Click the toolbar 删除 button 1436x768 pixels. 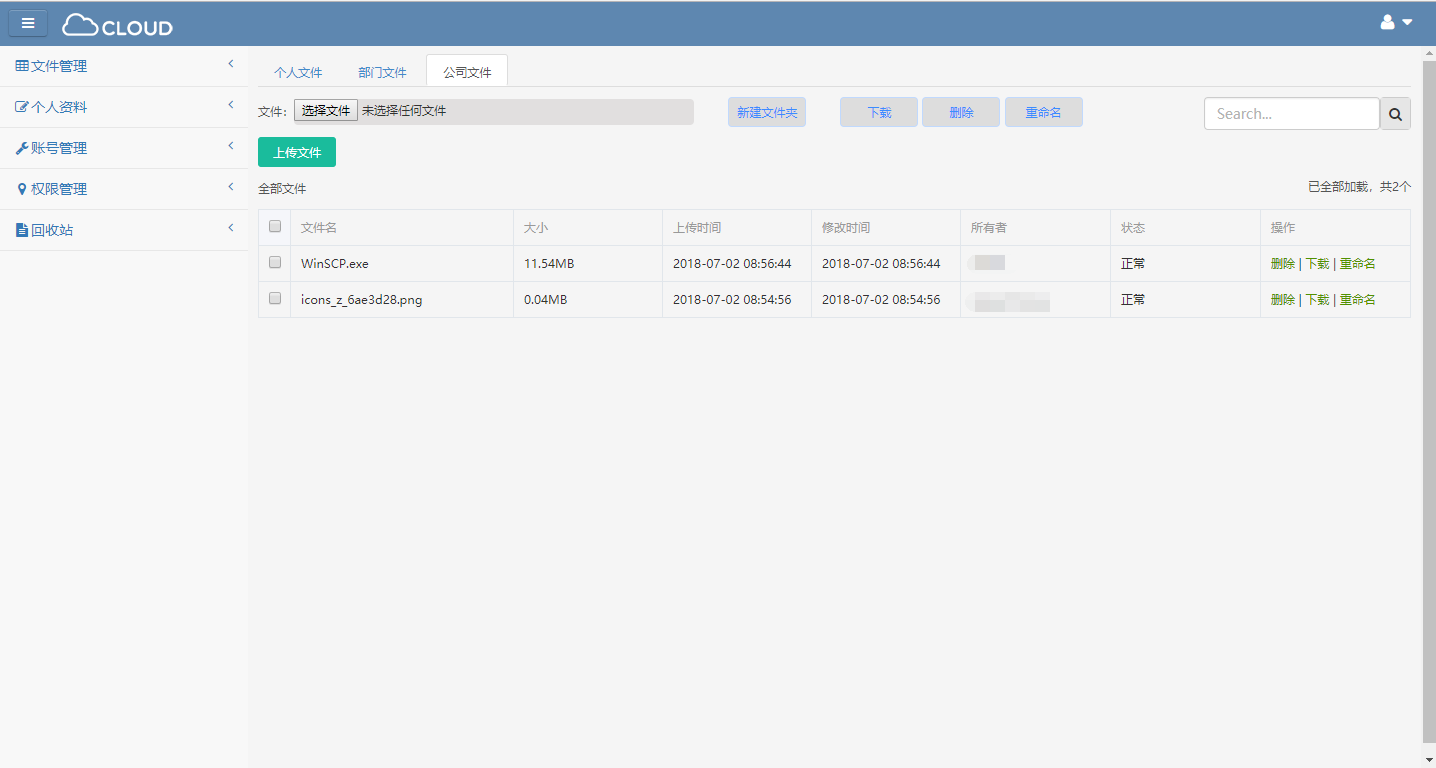click(961, 112)
